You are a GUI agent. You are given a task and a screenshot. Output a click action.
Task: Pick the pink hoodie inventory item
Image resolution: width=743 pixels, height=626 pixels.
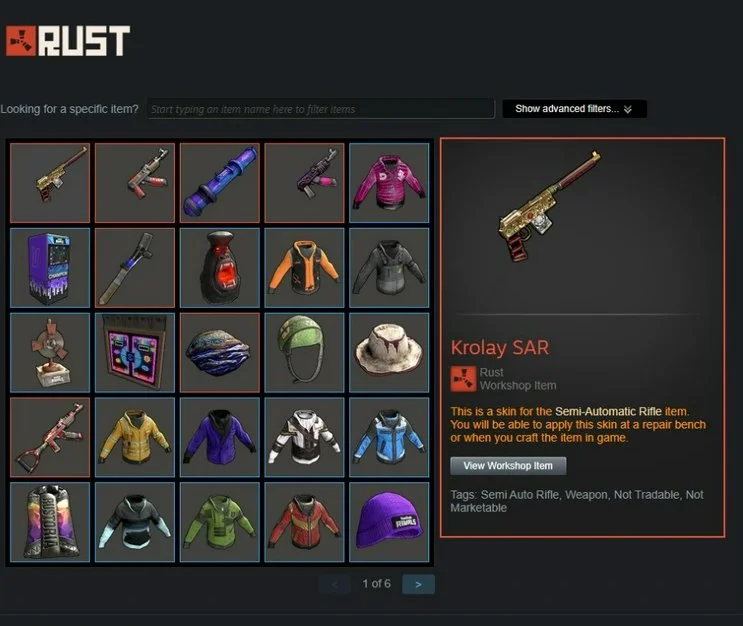click(x=389, y=183)
